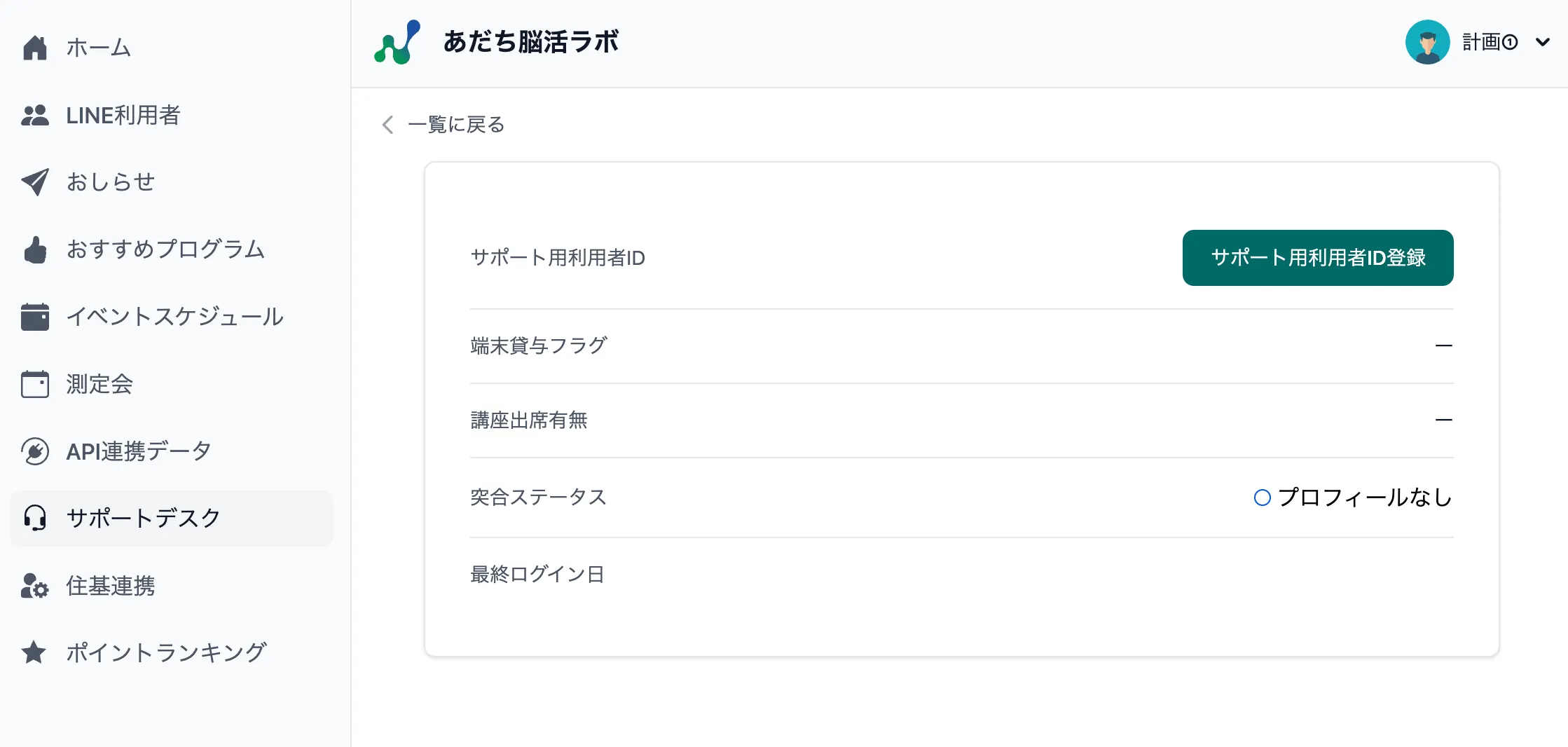The width and height of the screenshot is (1568, 747).
Task: Select the イベントスケジュール calendar icon
Action: pyautogui.click(x=34, y=316)
